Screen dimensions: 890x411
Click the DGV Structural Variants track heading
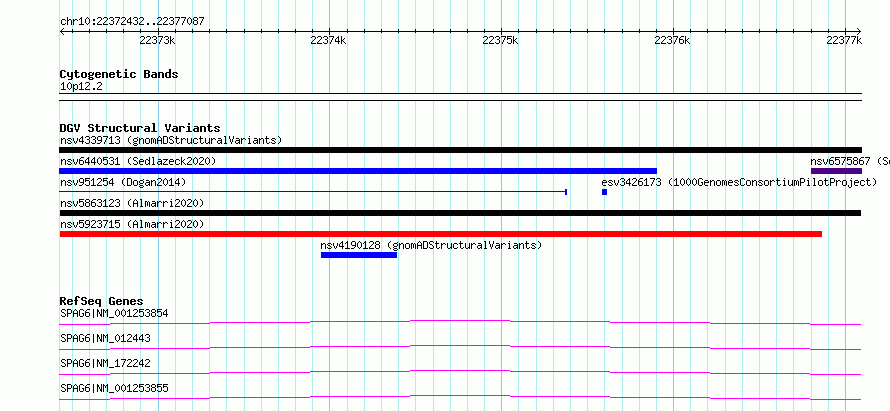coord(140,128)
